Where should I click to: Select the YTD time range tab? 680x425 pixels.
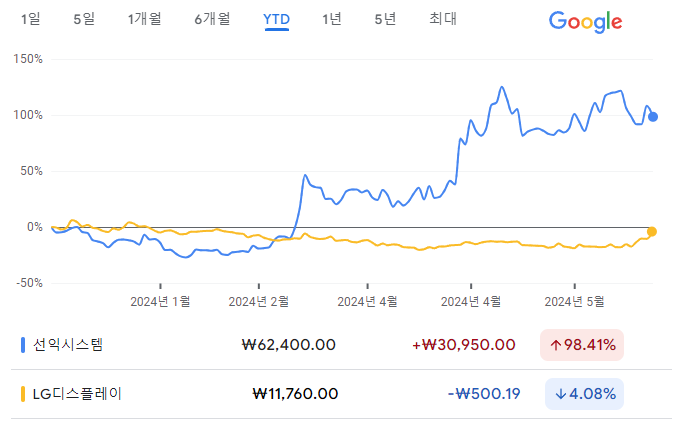point(276,20)
